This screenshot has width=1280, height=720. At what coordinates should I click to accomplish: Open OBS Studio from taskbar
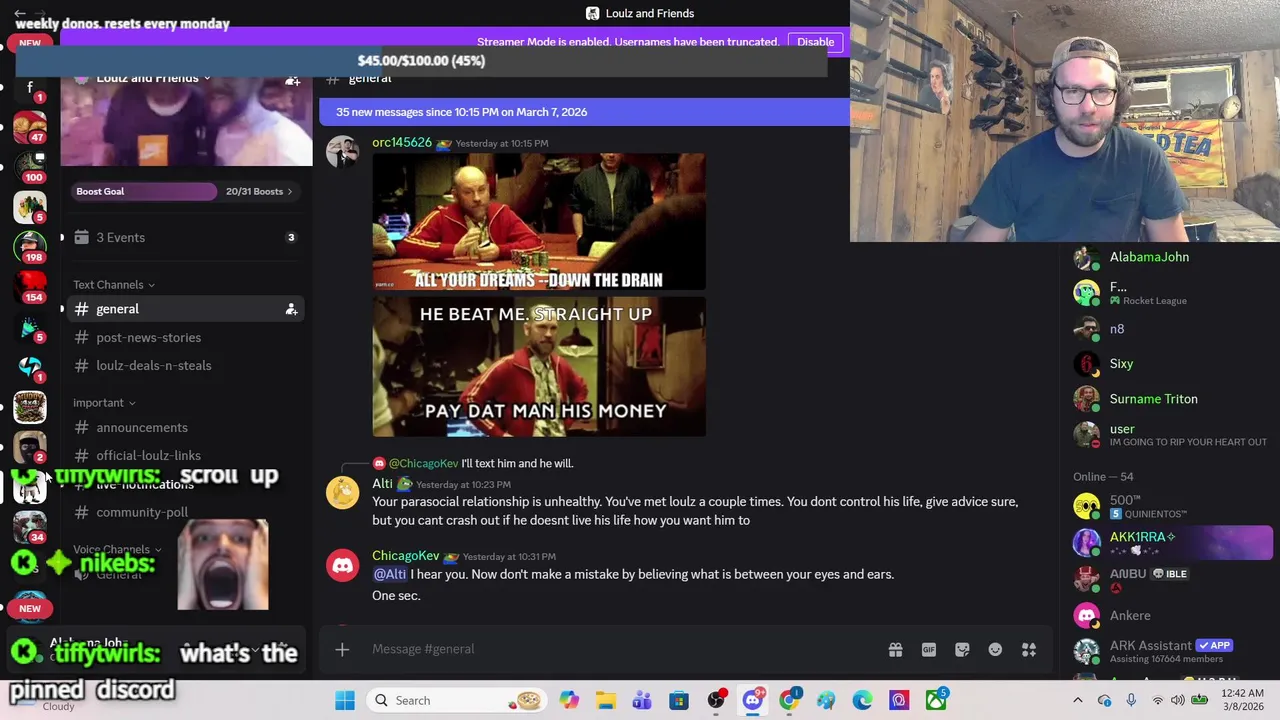coord(716,700)
